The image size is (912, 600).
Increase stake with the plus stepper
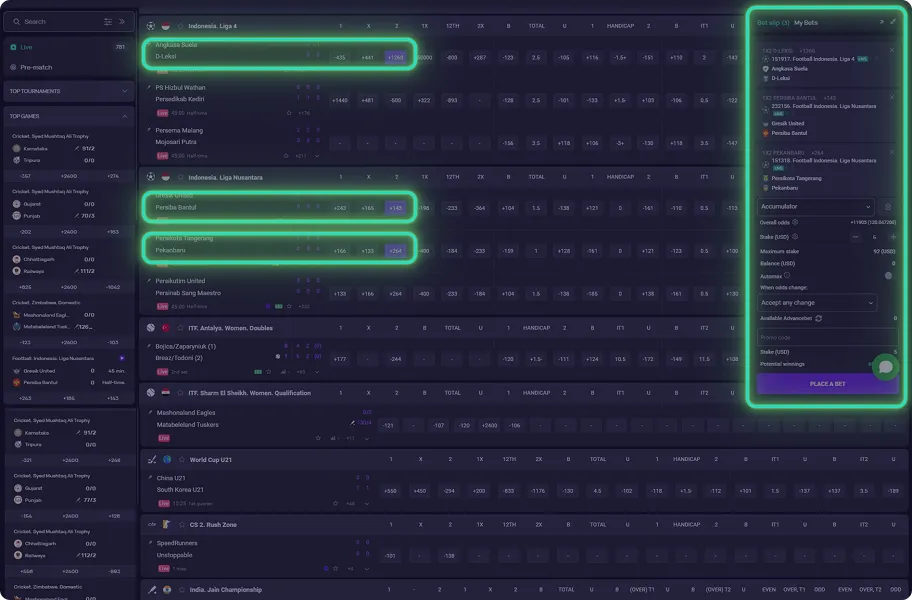(x=891, y=237)
